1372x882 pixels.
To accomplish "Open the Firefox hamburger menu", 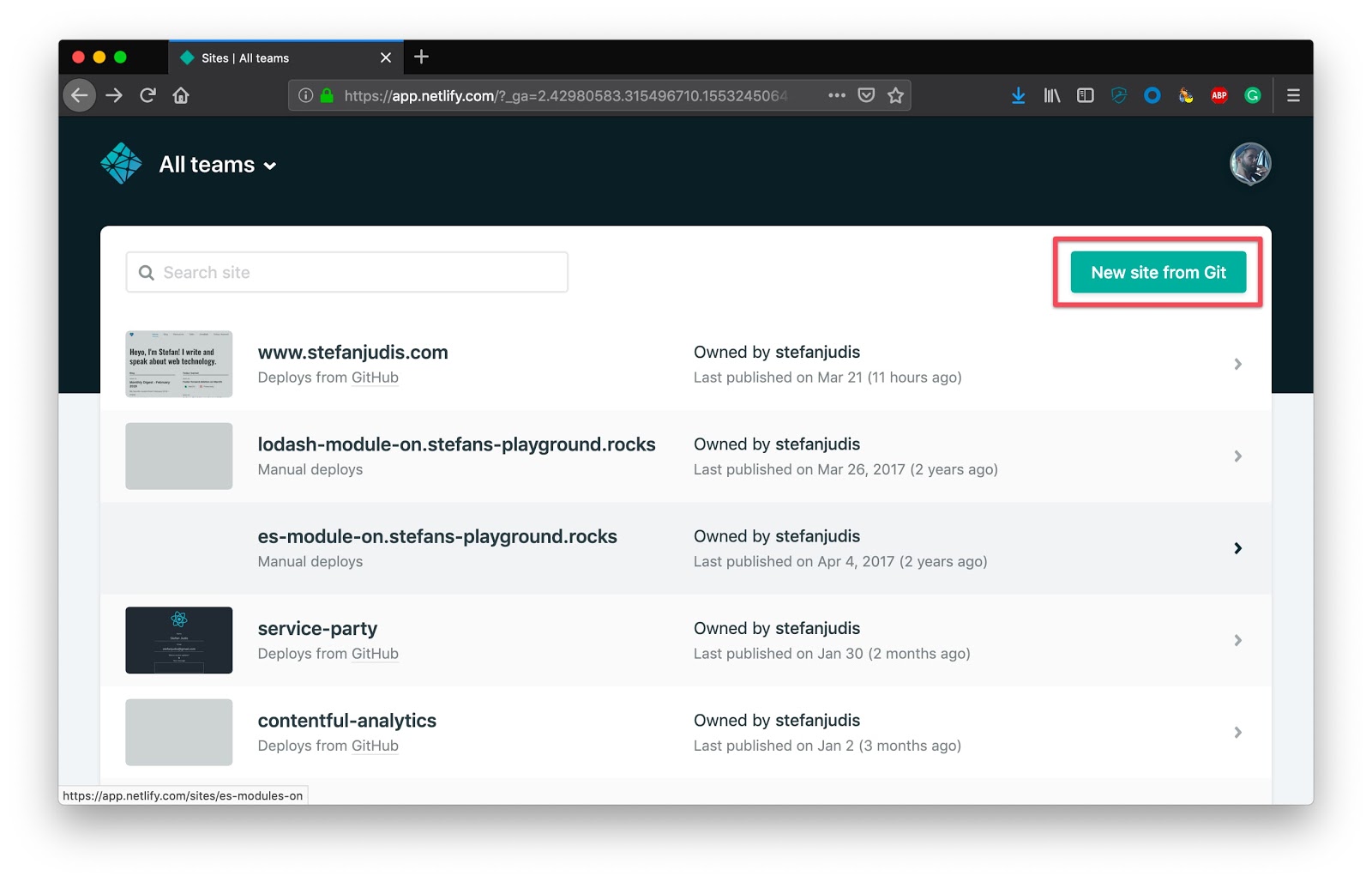I will [1293, 95].
